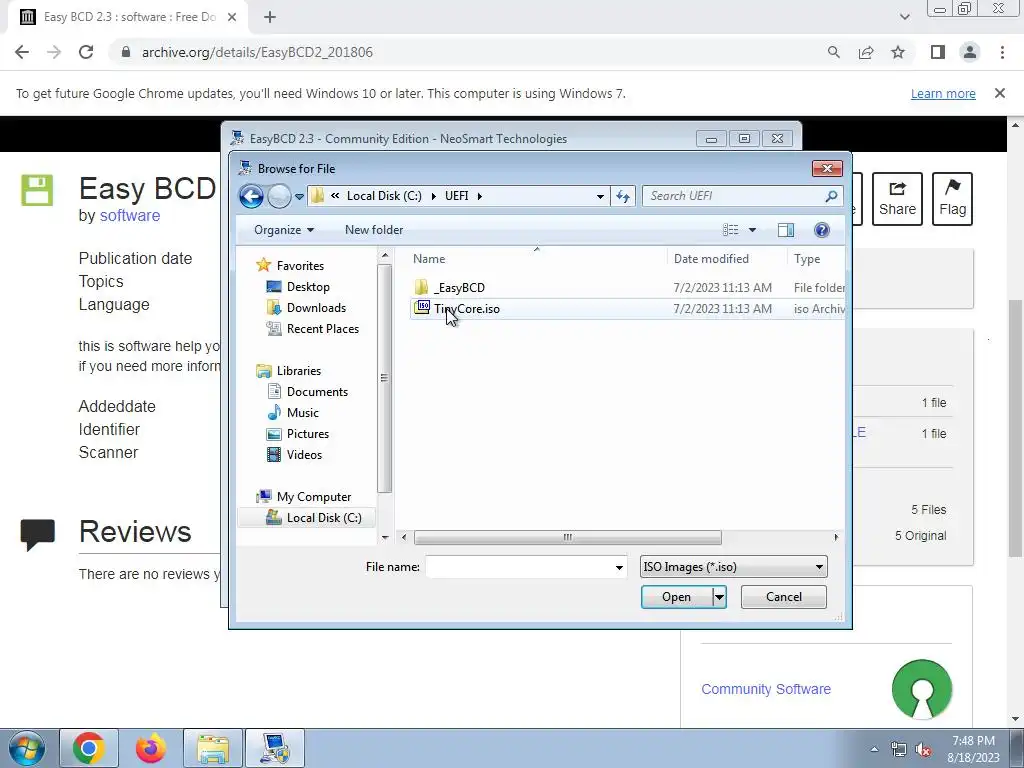The width and height of the screenshot is (1024, 768).
Task: Open the ISO Images file type dropdown
Action: (733, 567)
